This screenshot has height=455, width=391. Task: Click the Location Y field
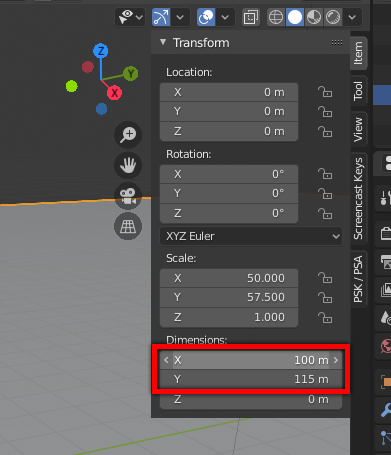tap(229, 111)
